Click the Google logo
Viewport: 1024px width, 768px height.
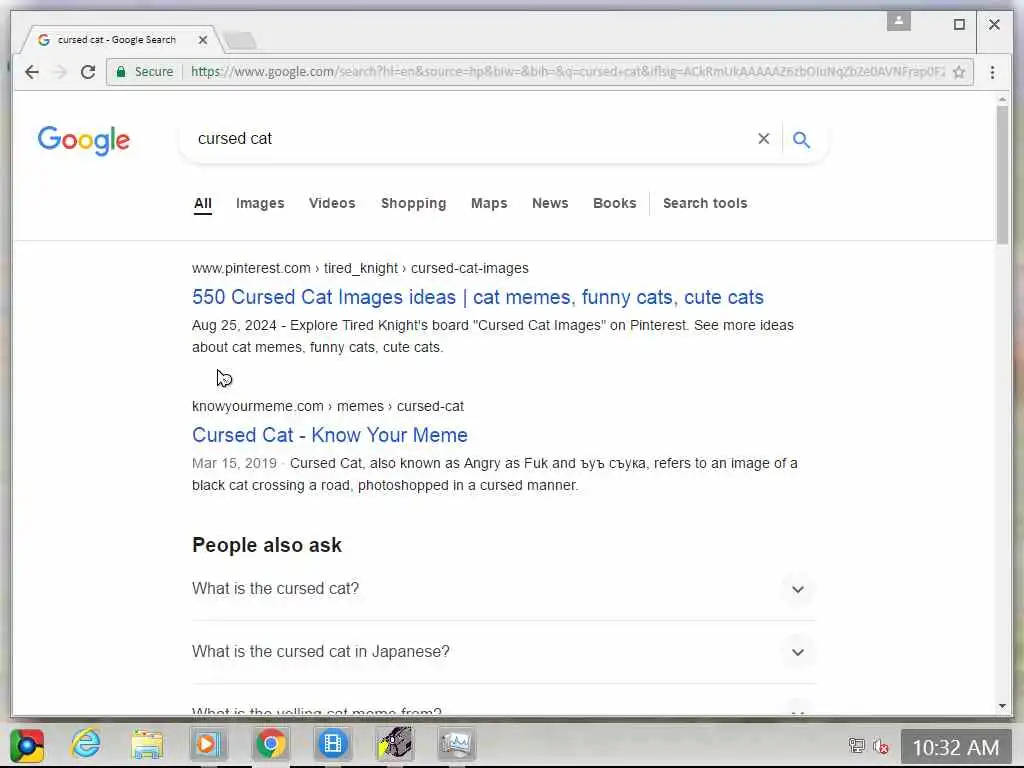click(x=84, y=140)
